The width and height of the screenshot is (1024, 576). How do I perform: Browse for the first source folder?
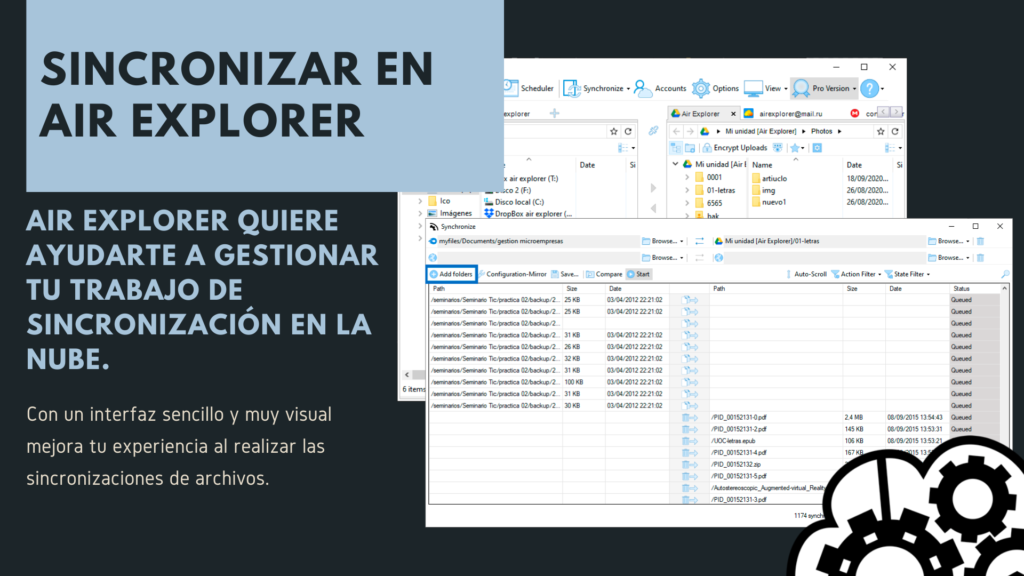pyautogui.click(x=662, y=241)
